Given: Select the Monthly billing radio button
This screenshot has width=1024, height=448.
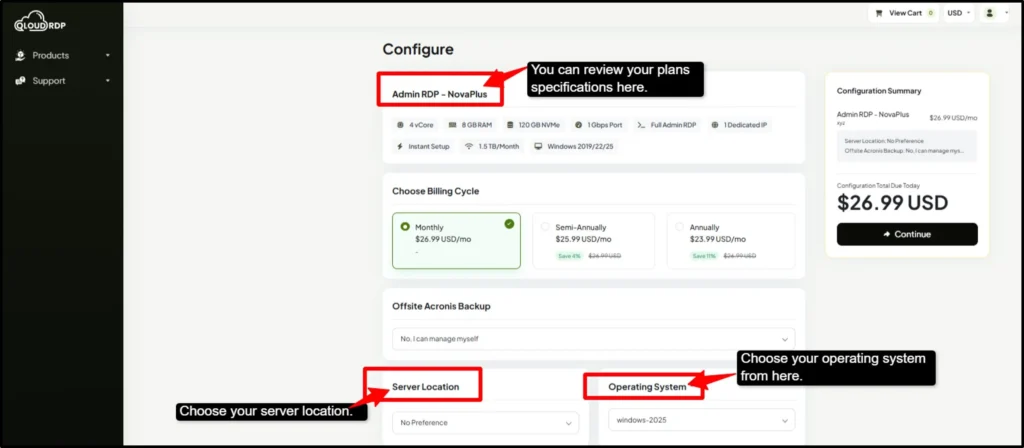Looking at the screenshot, I should pyautogui.click(x=405, y=227).
